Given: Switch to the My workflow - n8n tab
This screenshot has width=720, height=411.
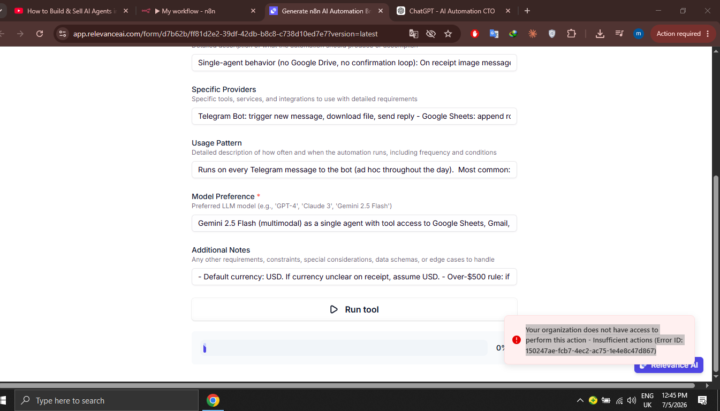Looking at the screenshot, I should coord(198,11).
